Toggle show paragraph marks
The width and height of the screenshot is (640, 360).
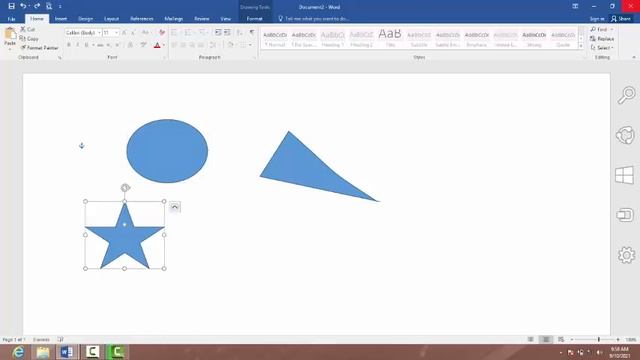point(252,33)
